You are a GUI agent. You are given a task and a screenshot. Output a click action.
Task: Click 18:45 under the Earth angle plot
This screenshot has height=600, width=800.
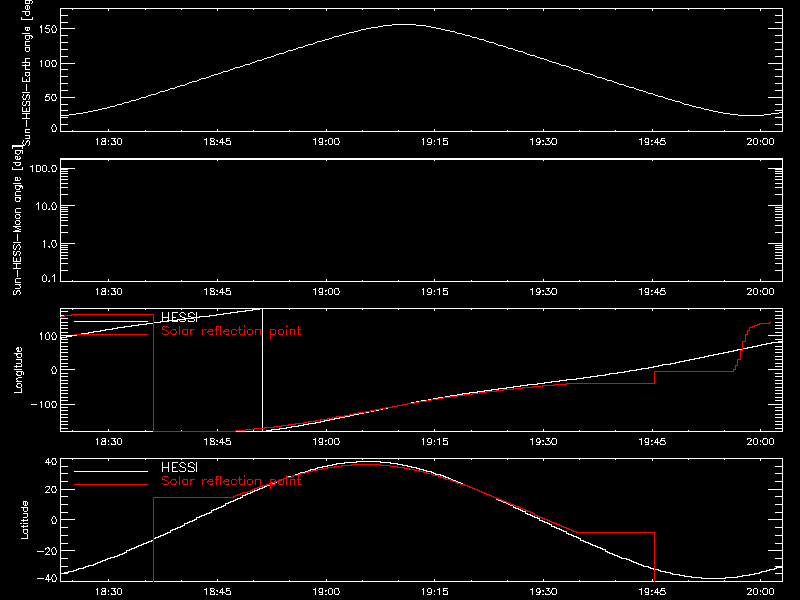pos(217,142)
